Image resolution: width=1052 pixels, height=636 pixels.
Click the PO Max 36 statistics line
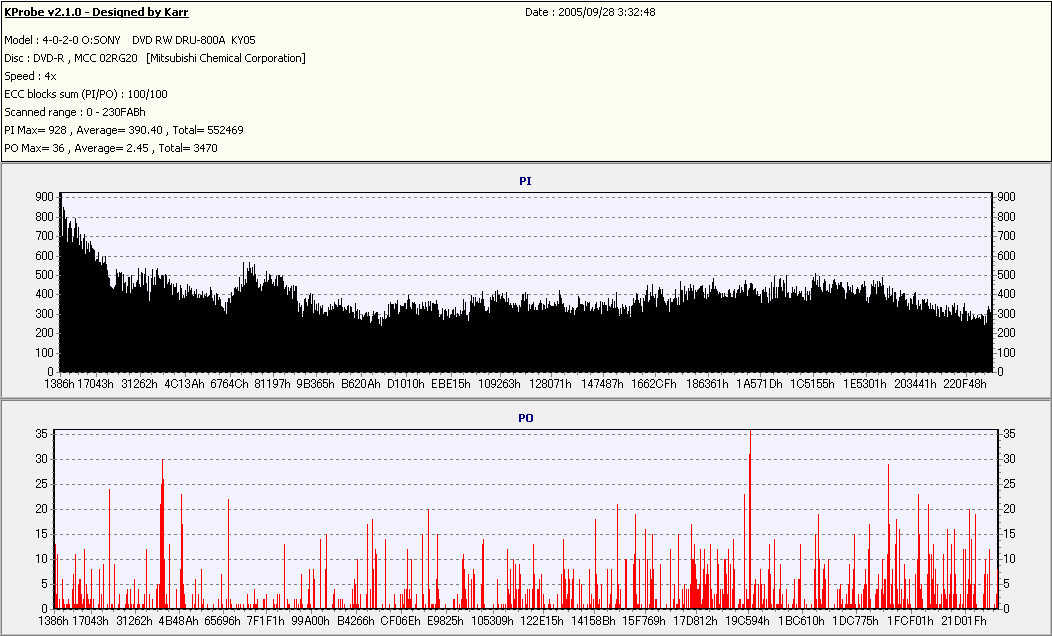pos(111,148)
